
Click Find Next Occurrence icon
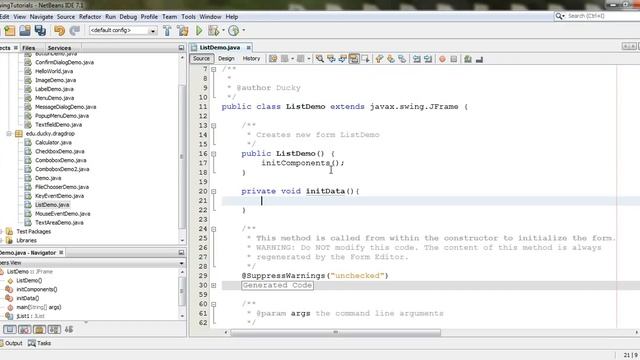click(342, 59)
